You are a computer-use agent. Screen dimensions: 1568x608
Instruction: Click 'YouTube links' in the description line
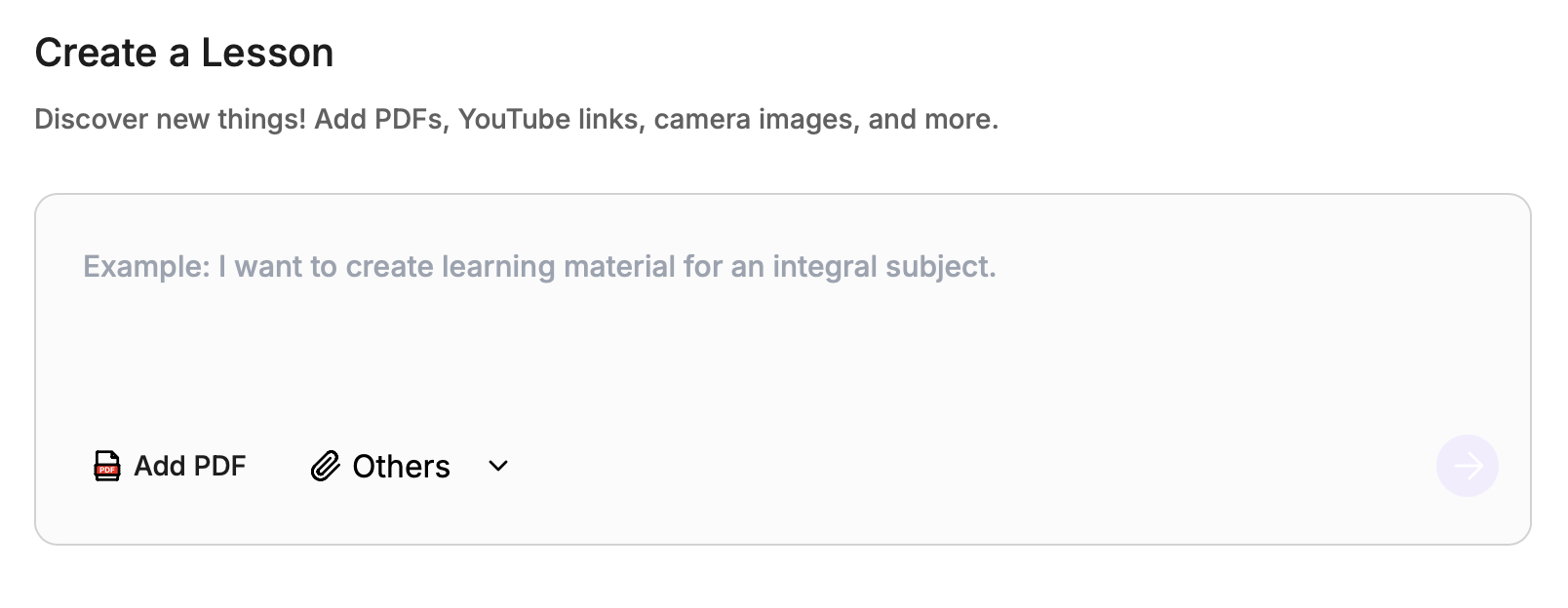point(551,120)
